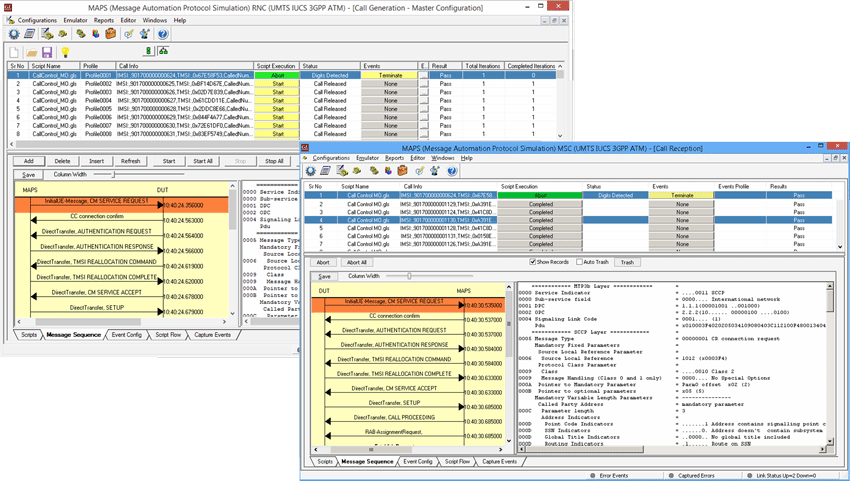Click the green traffic light icon in RNC window

pyautogui.click(x=148, y=51)
